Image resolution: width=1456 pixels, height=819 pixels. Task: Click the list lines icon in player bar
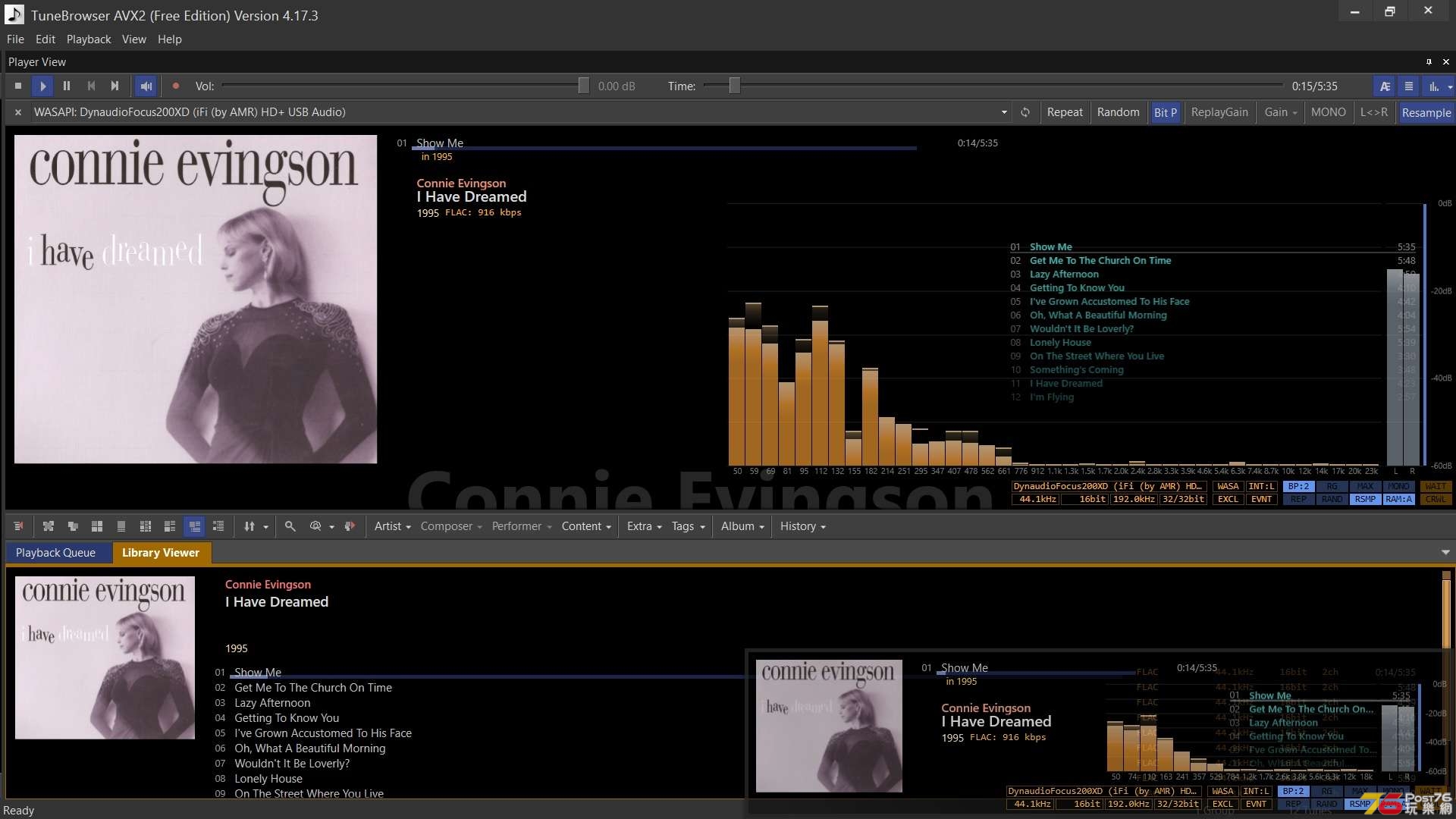point(1409,86)
